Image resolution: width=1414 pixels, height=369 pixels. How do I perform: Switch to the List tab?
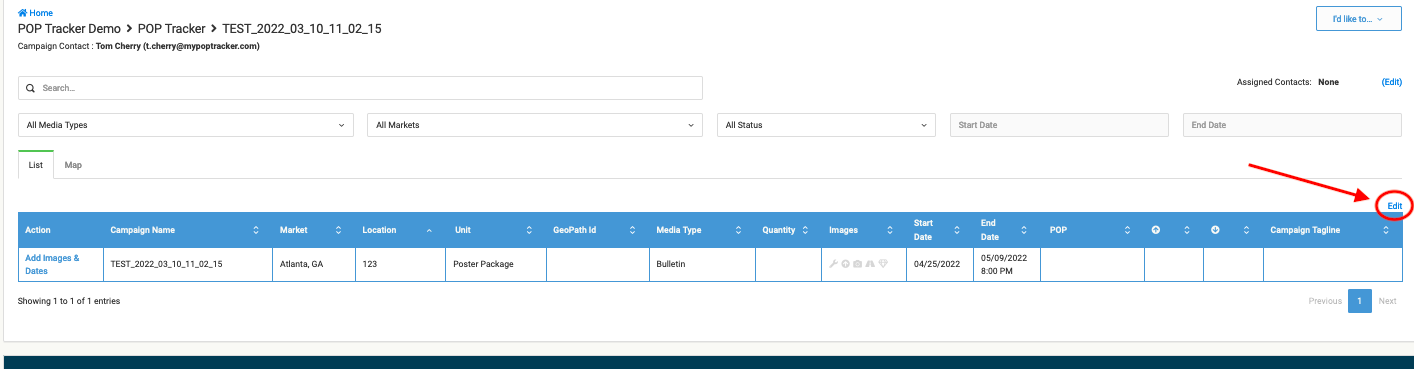[35, 165]
